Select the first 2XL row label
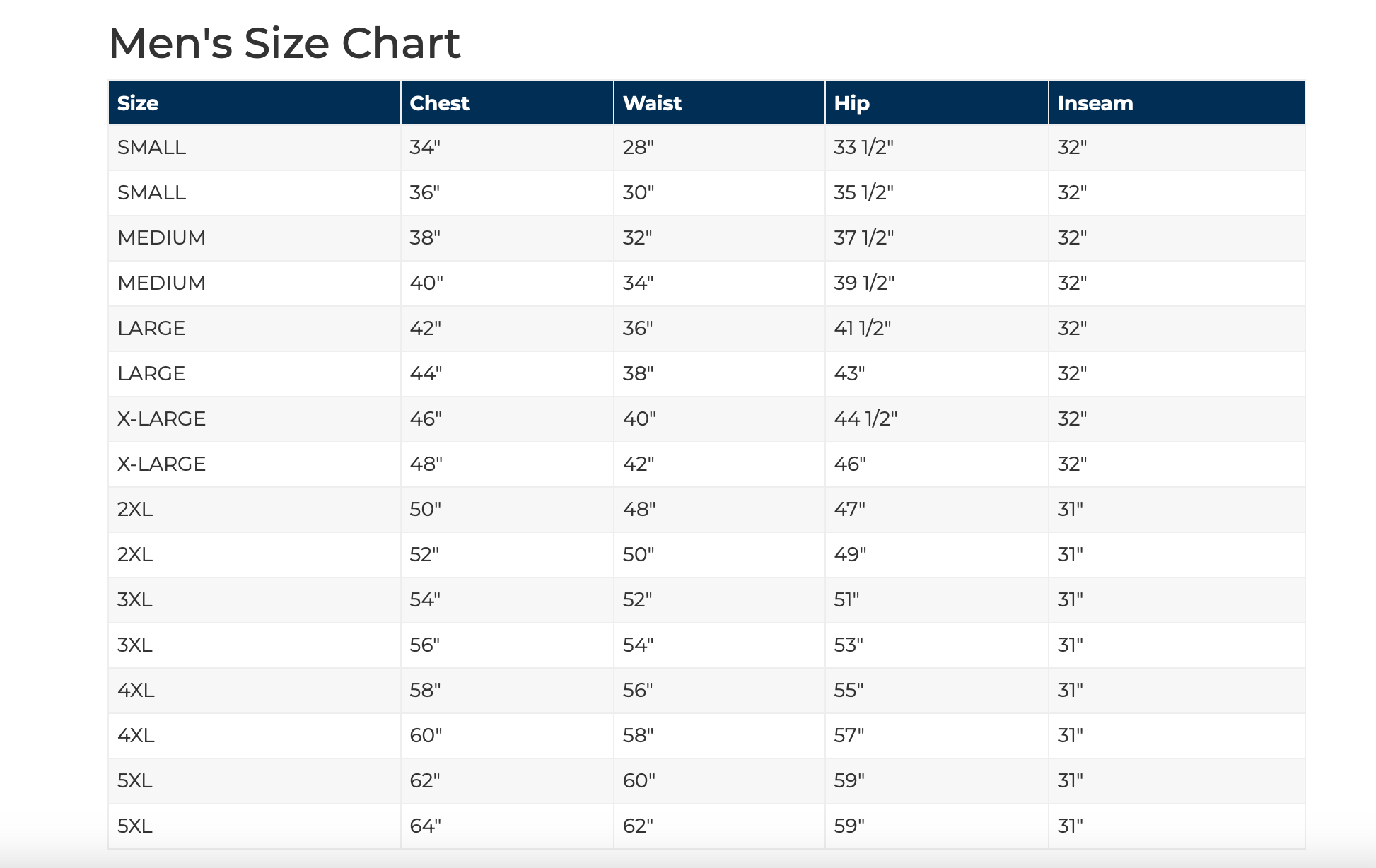This screenshot has height=868, width=1376. click(135, 510)
